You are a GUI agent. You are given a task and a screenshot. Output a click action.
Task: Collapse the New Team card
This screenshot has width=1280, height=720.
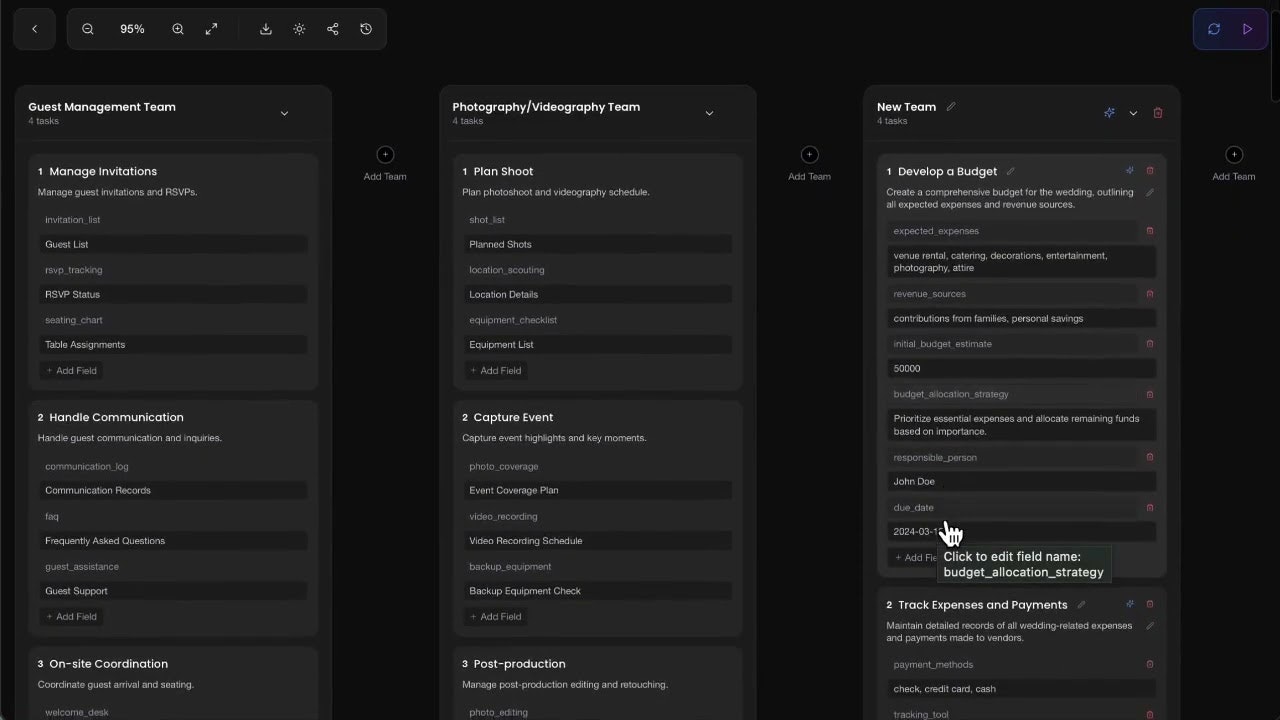(x=1133, y=113)
